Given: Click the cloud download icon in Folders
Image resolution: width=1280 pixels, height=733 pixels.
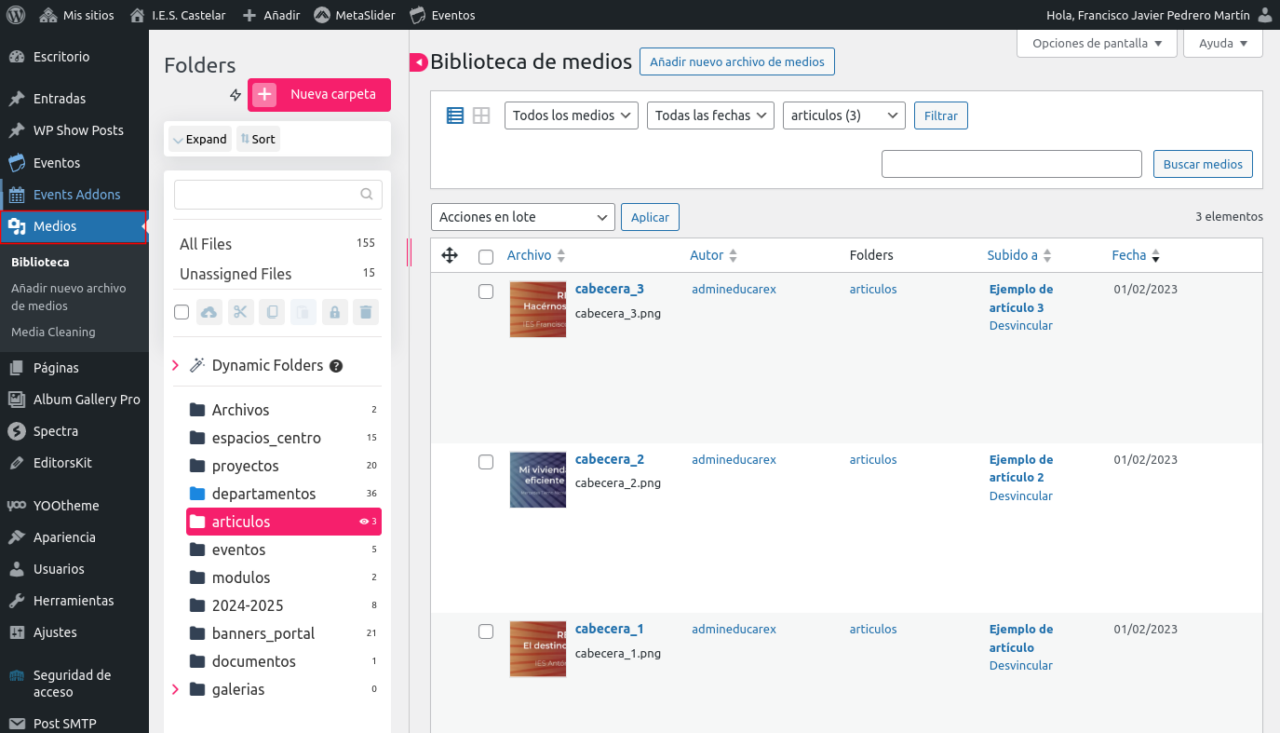Looking at the screenshot, I should pyautogui.click(x=209, y=312).
